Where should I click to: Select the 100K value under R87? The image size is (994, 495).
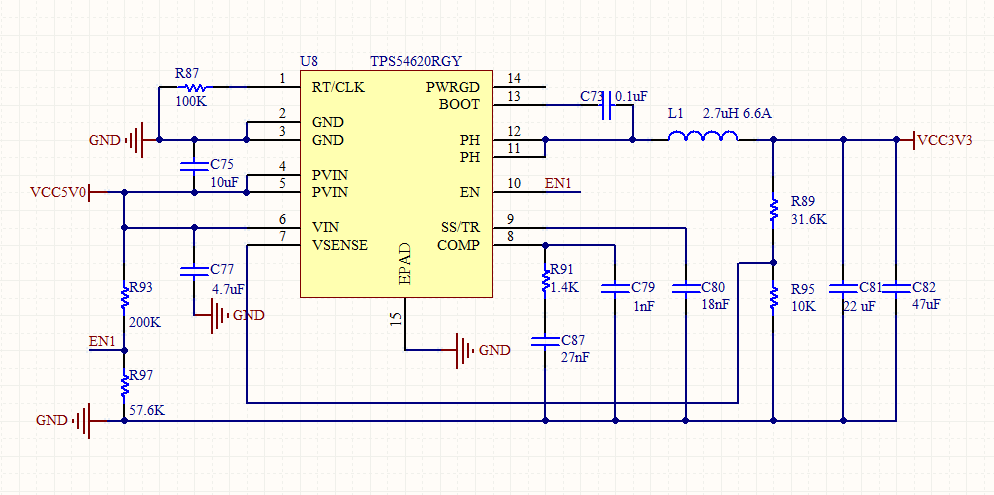(191, 101)
